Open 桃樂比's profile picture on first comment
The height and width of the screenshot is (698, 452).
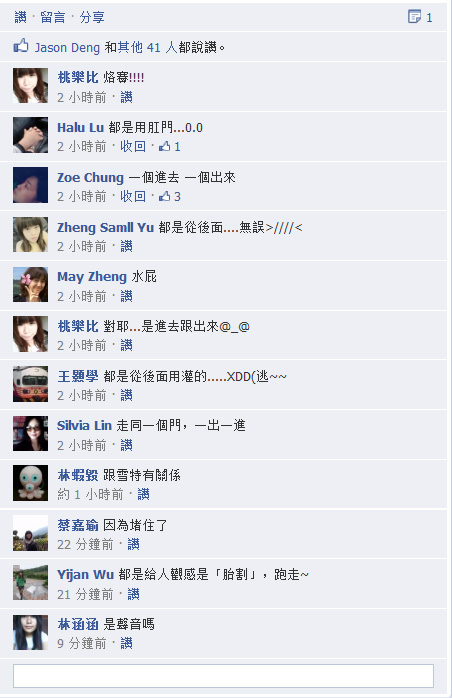click(x=30, y=85)
